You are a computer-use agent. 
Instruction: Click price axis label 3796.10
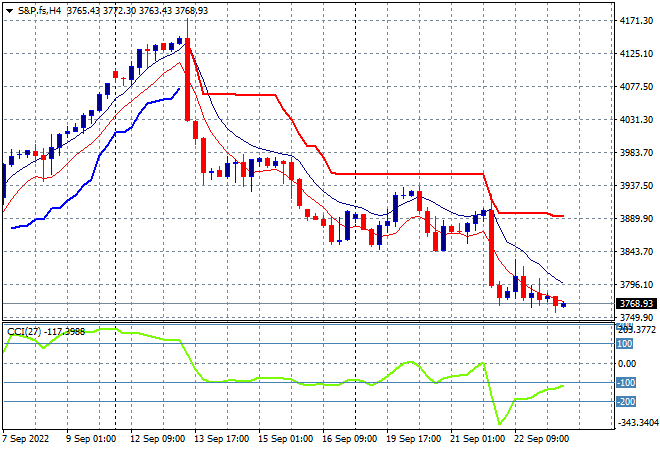coord(636,285)
